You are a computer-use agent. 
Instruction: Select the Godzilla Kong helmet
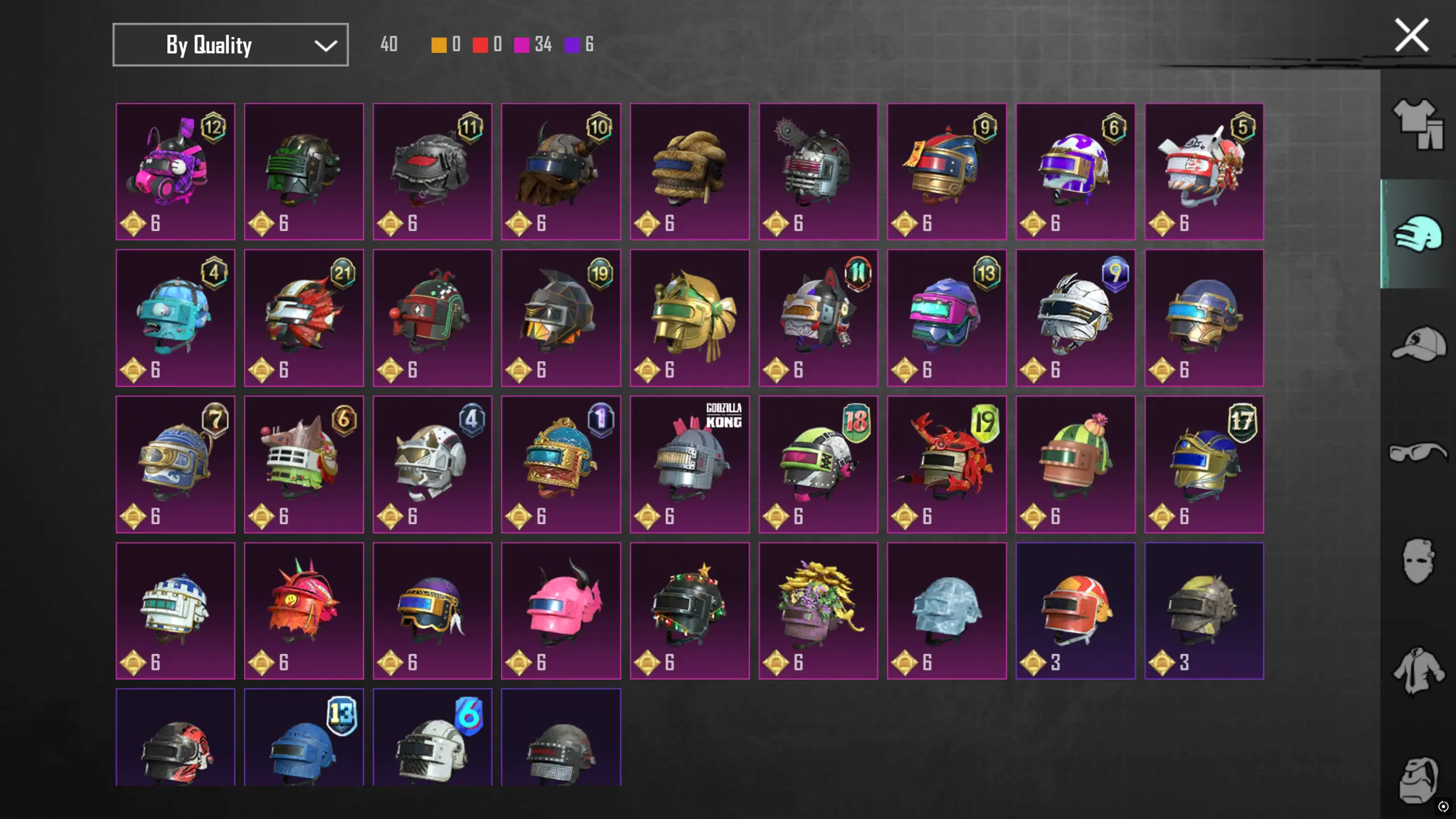pyautogui.click(x=690, y=464)
